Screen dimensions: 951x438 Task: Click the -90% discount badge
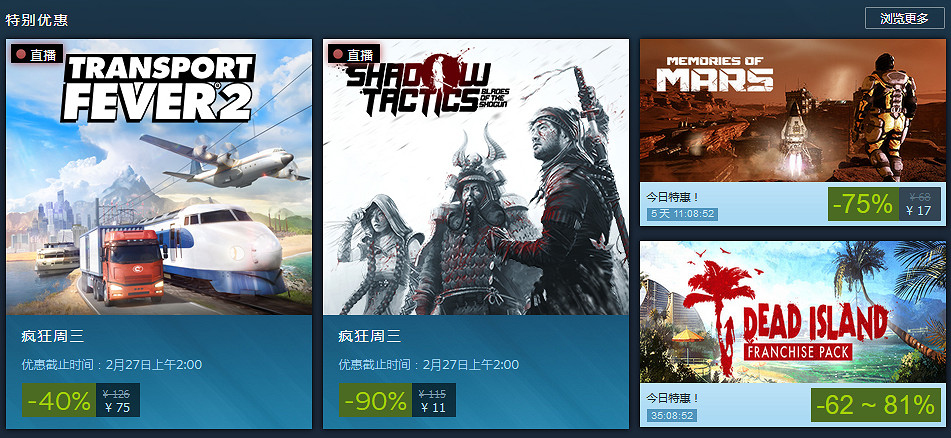click(x=375, y=400)
